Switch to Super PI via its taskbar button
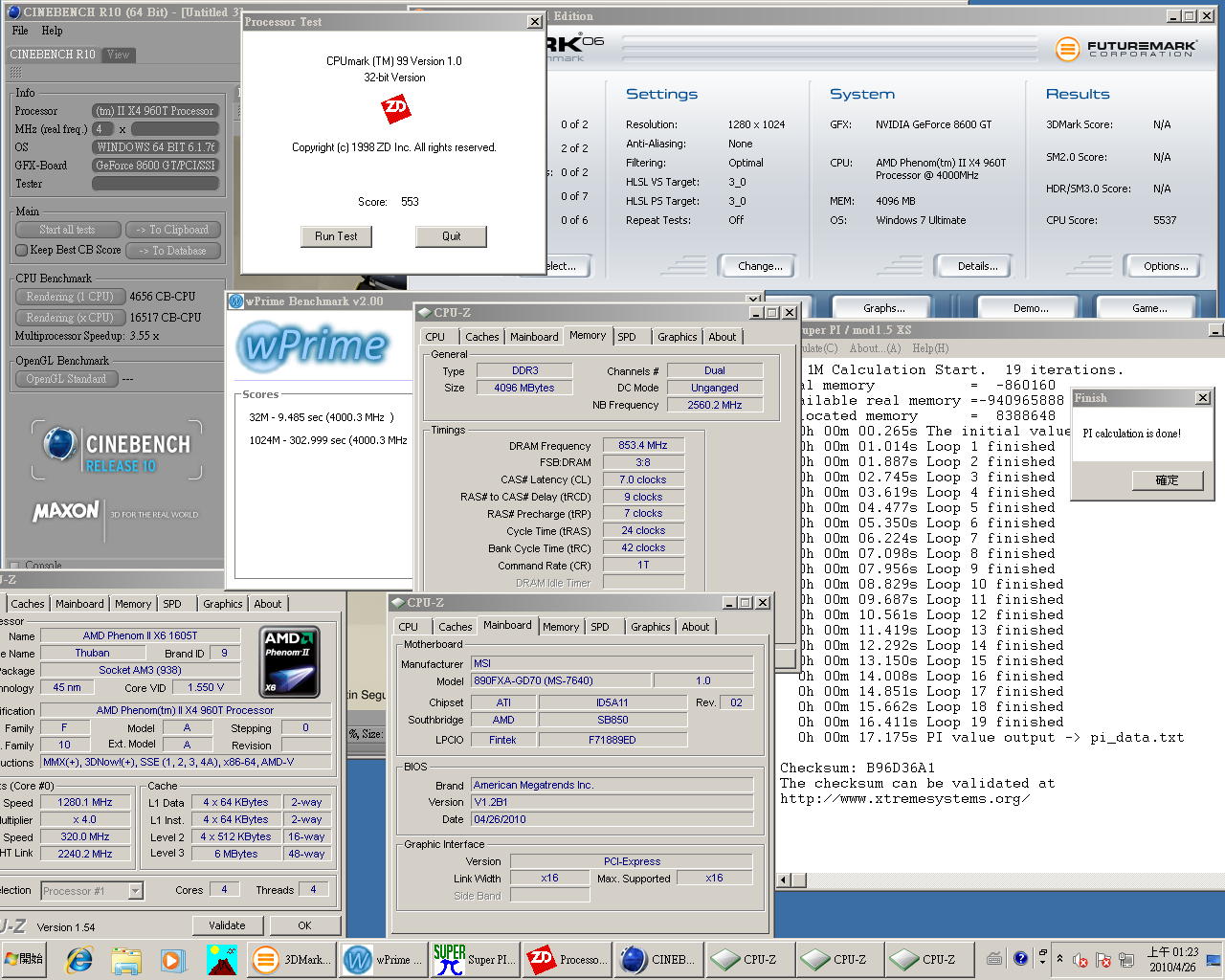 [x=473, y=959]
